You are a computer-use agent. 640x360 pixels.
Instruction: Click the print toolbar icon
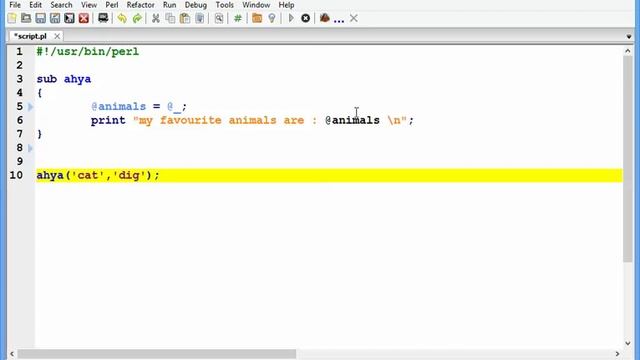pyautogui.click(x=103, y=18)
